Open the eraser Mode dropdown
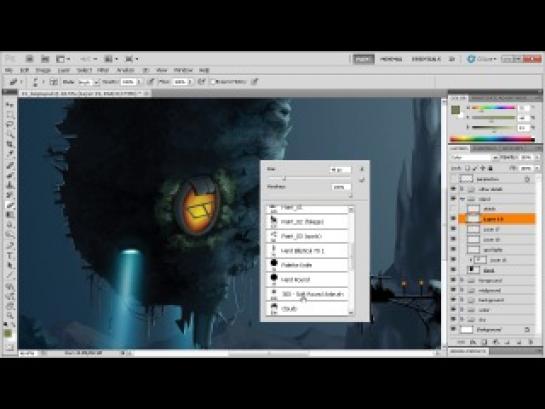The height and width of the screenshot is (409, 545). tap(89, 82)
